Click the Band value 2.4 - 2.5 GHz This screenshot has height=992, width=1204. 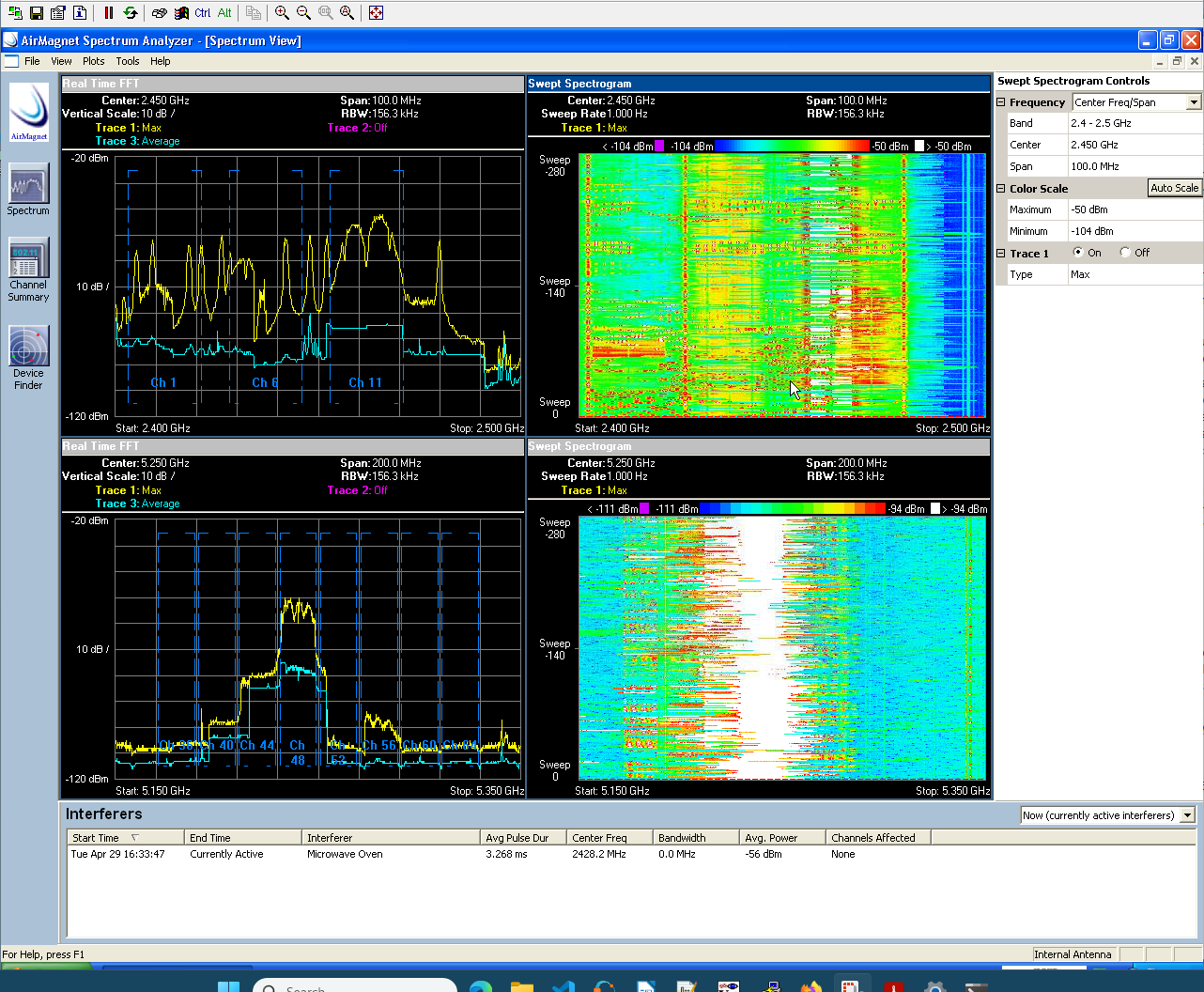pyautogui.click(x=1135, y=123)
